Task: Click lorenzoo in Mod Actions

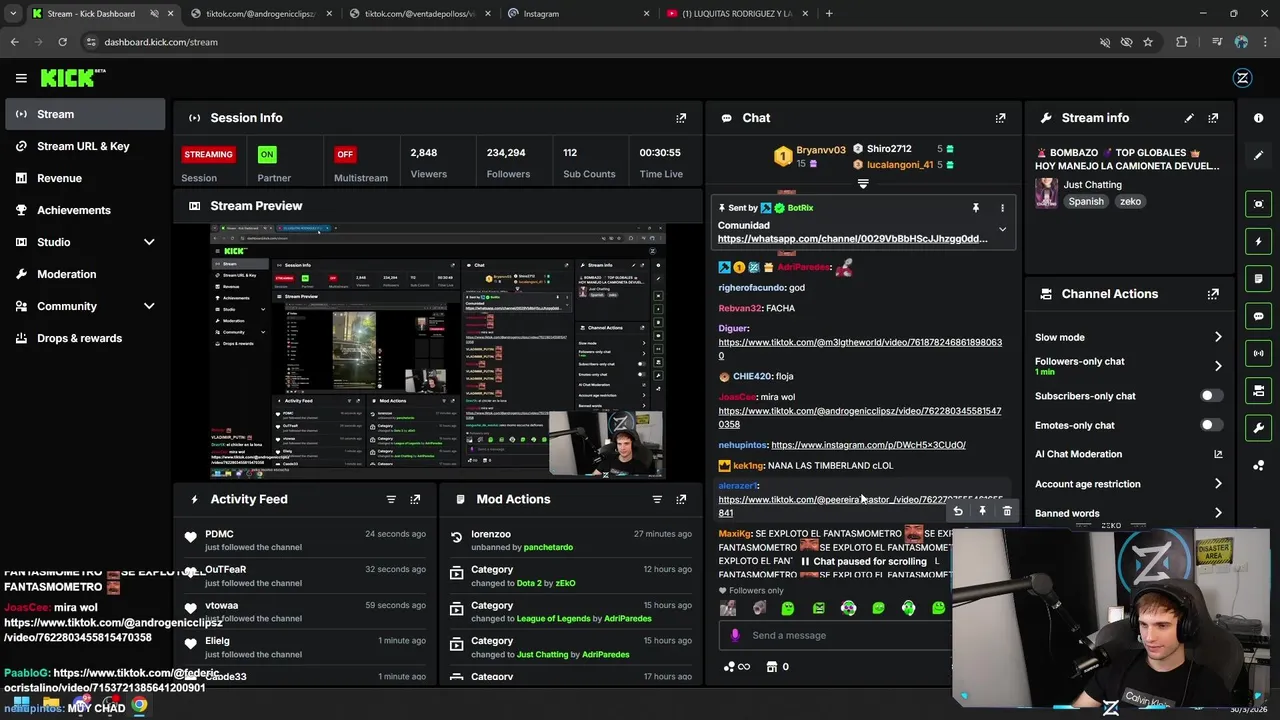Action: [x=491, y=534]
